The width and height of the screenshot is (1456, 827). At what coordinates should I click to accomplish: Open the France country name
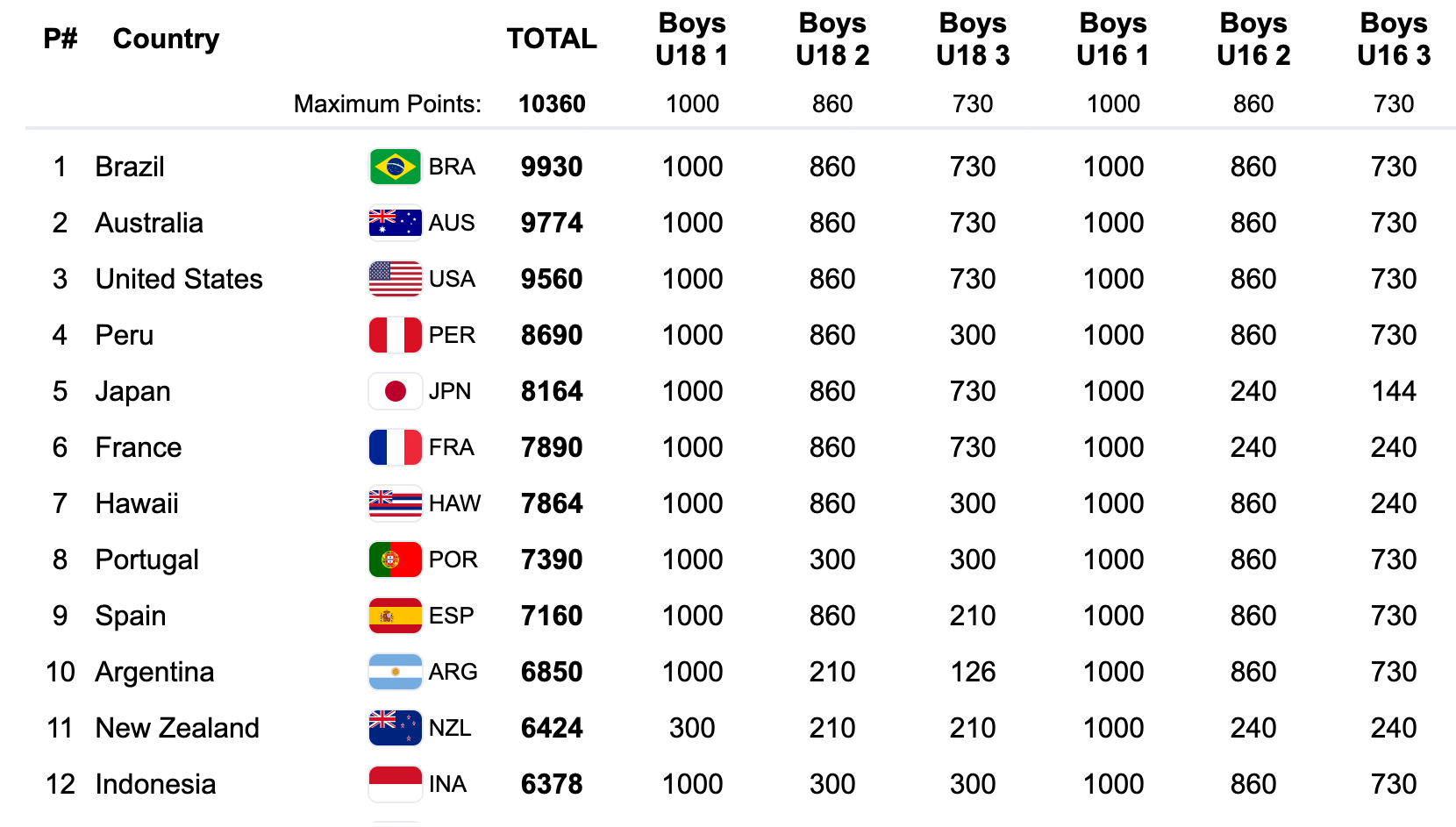(x=139, y=447)
